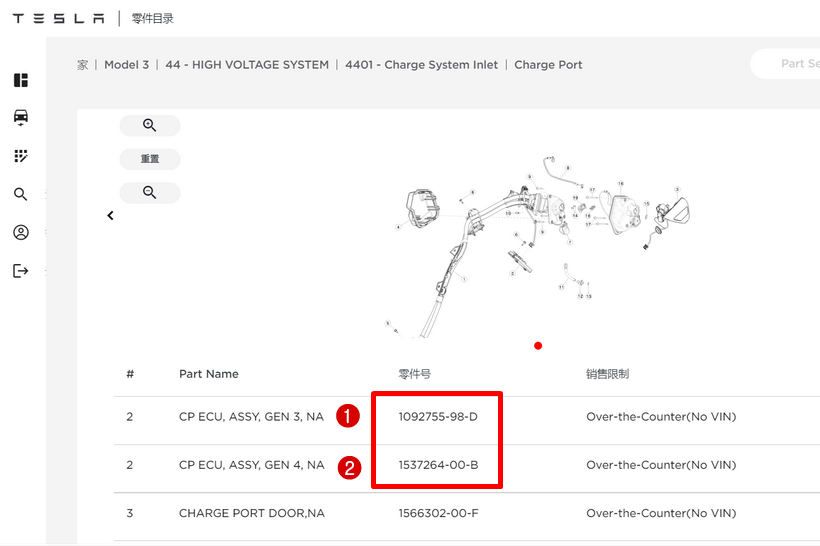Open 4401 - Charge System Inlet breadcrumb
820x546 pixels.
click(x=421, y=65)
